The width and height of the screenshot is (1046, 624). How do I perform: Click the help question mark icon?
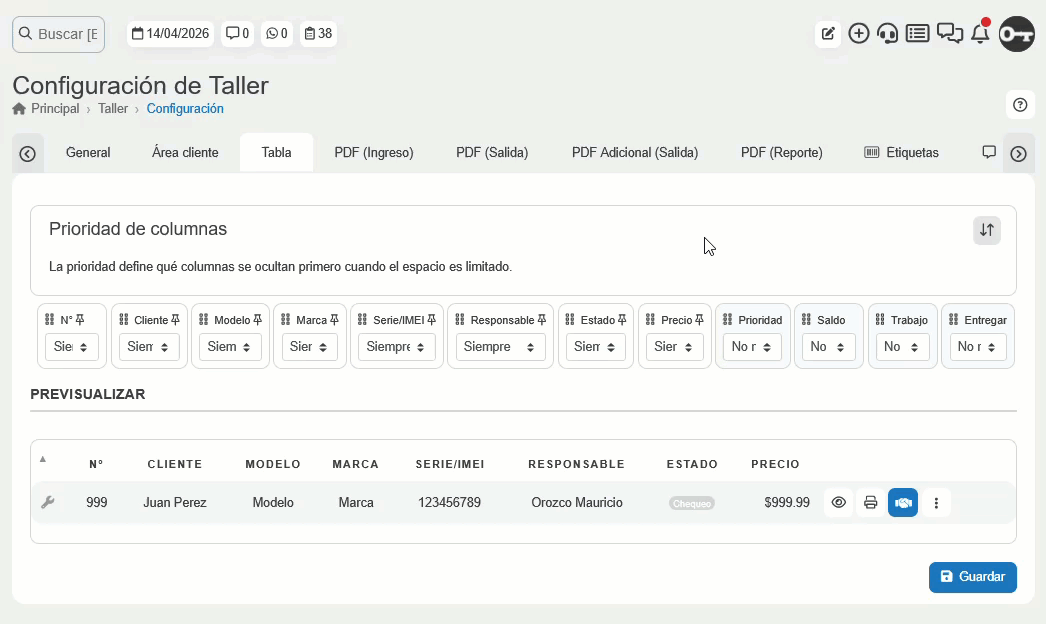1019,105
